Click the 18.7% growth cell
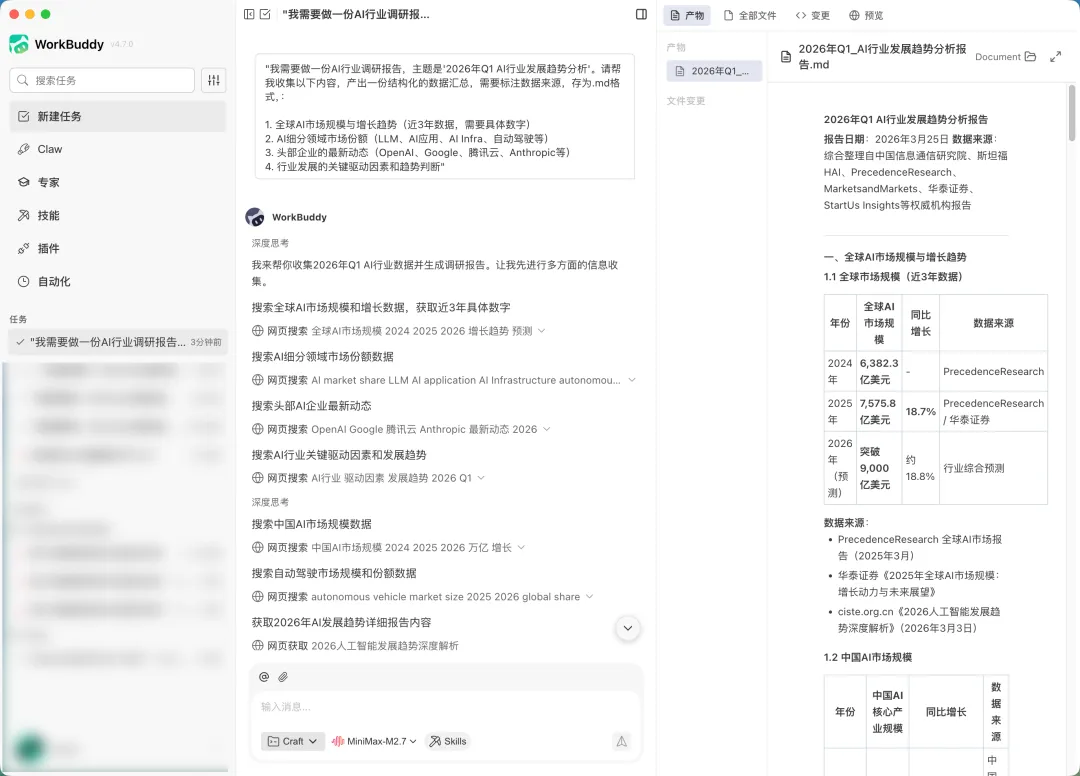Viewport: 1080px width, 776px height. 920,412
